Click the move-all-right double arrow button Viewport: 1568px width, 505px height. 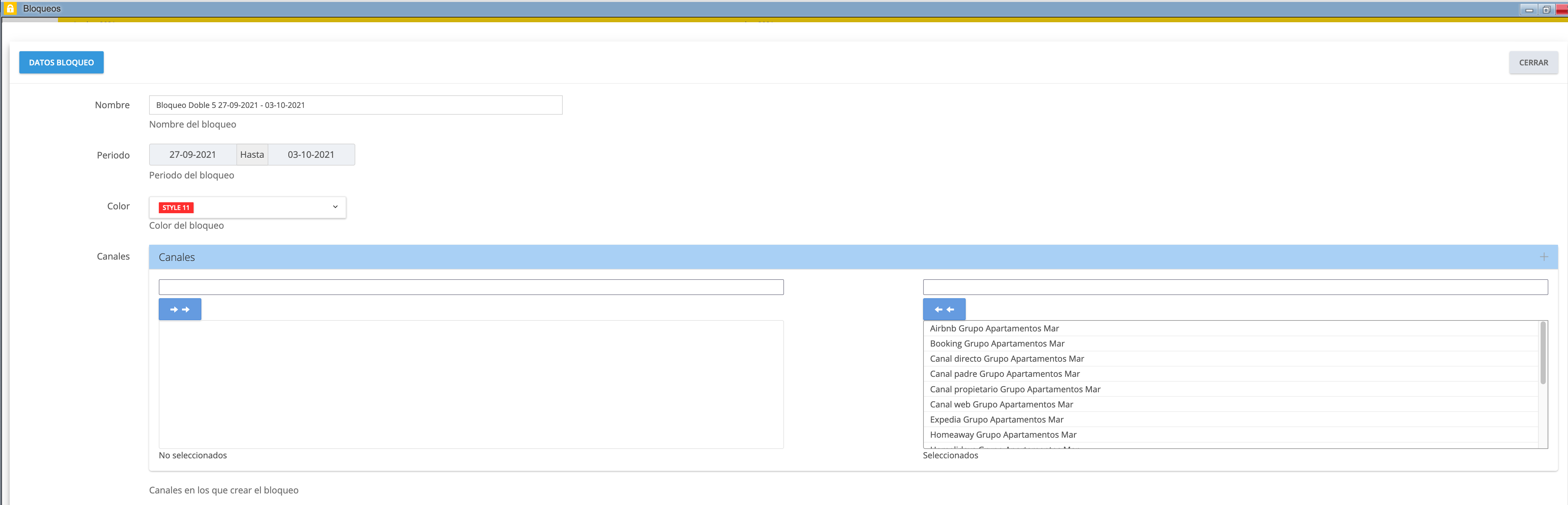click(179, 309)
